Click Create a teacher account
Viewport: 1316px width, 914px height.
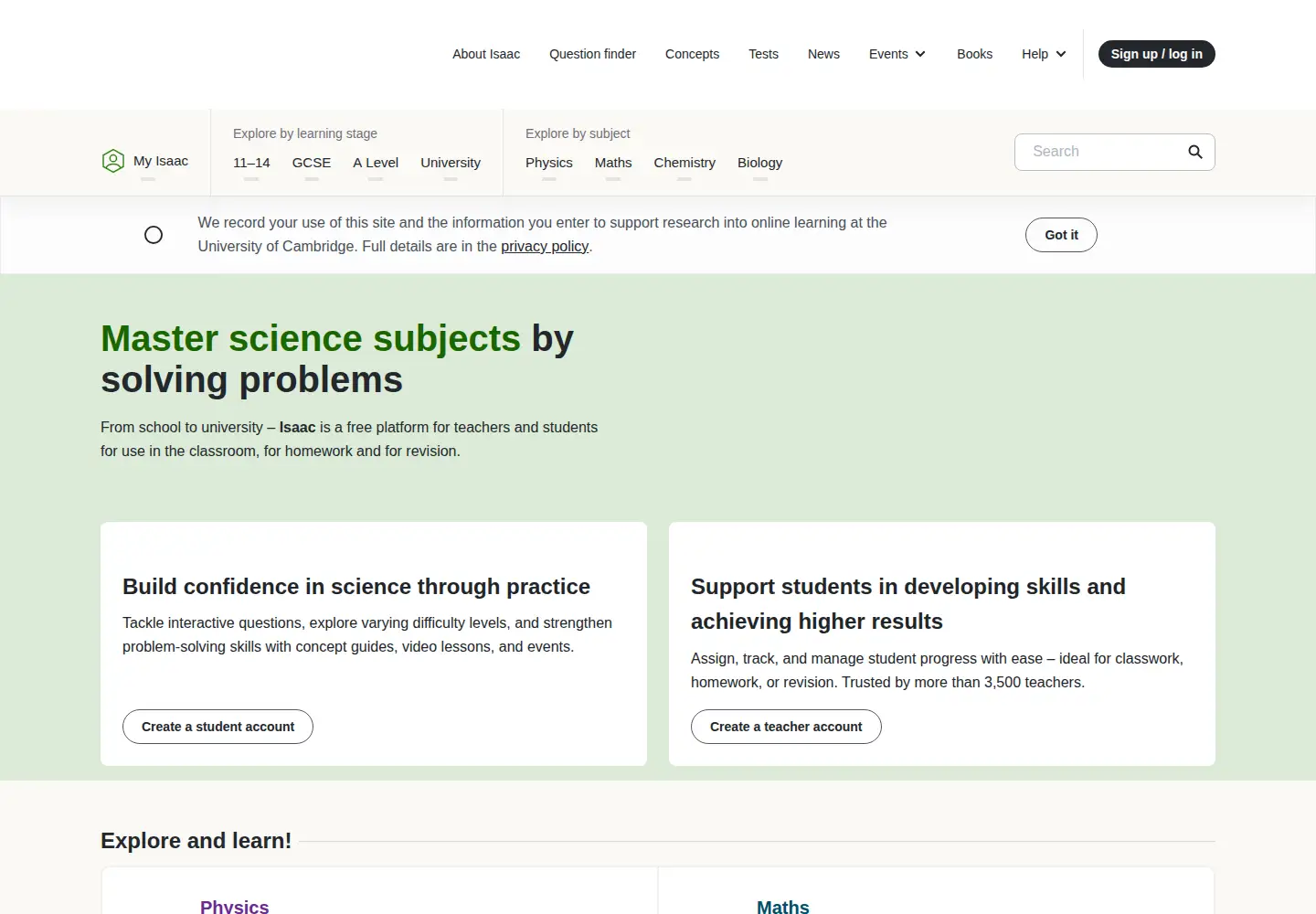pos(786,727)
